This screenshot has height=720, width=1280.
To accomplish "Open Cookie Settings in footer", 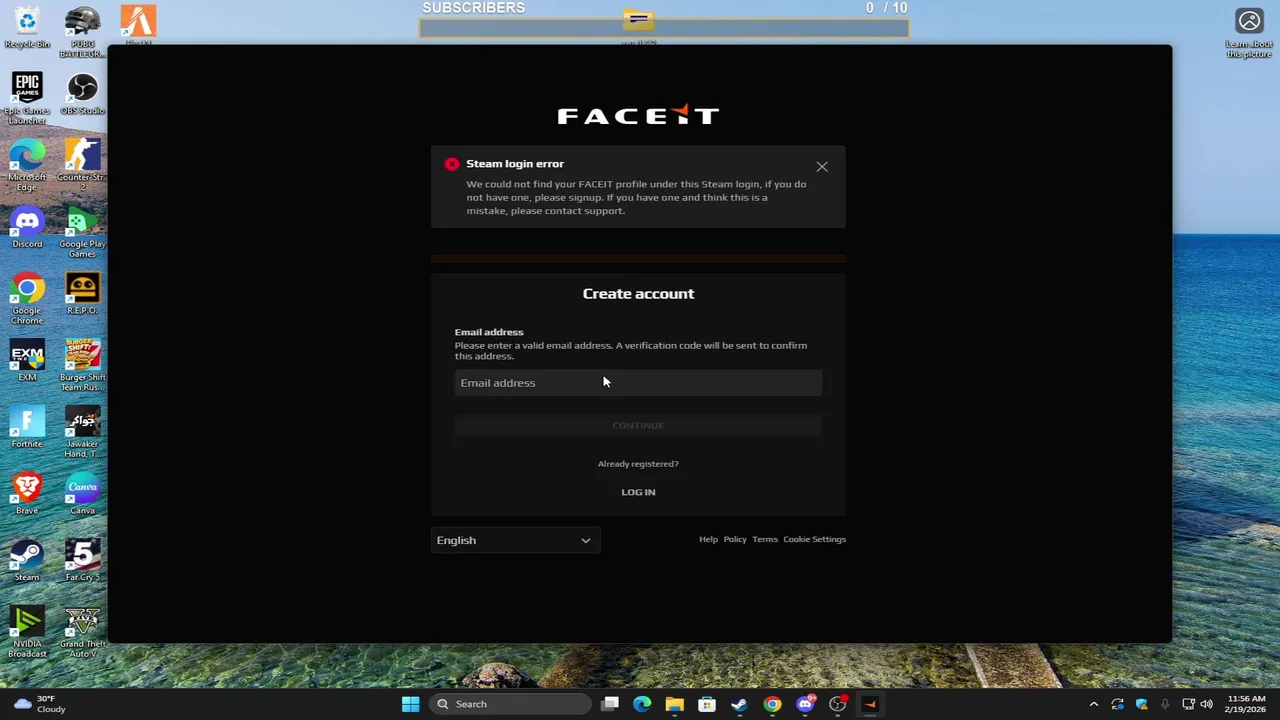I will (814, 539).
